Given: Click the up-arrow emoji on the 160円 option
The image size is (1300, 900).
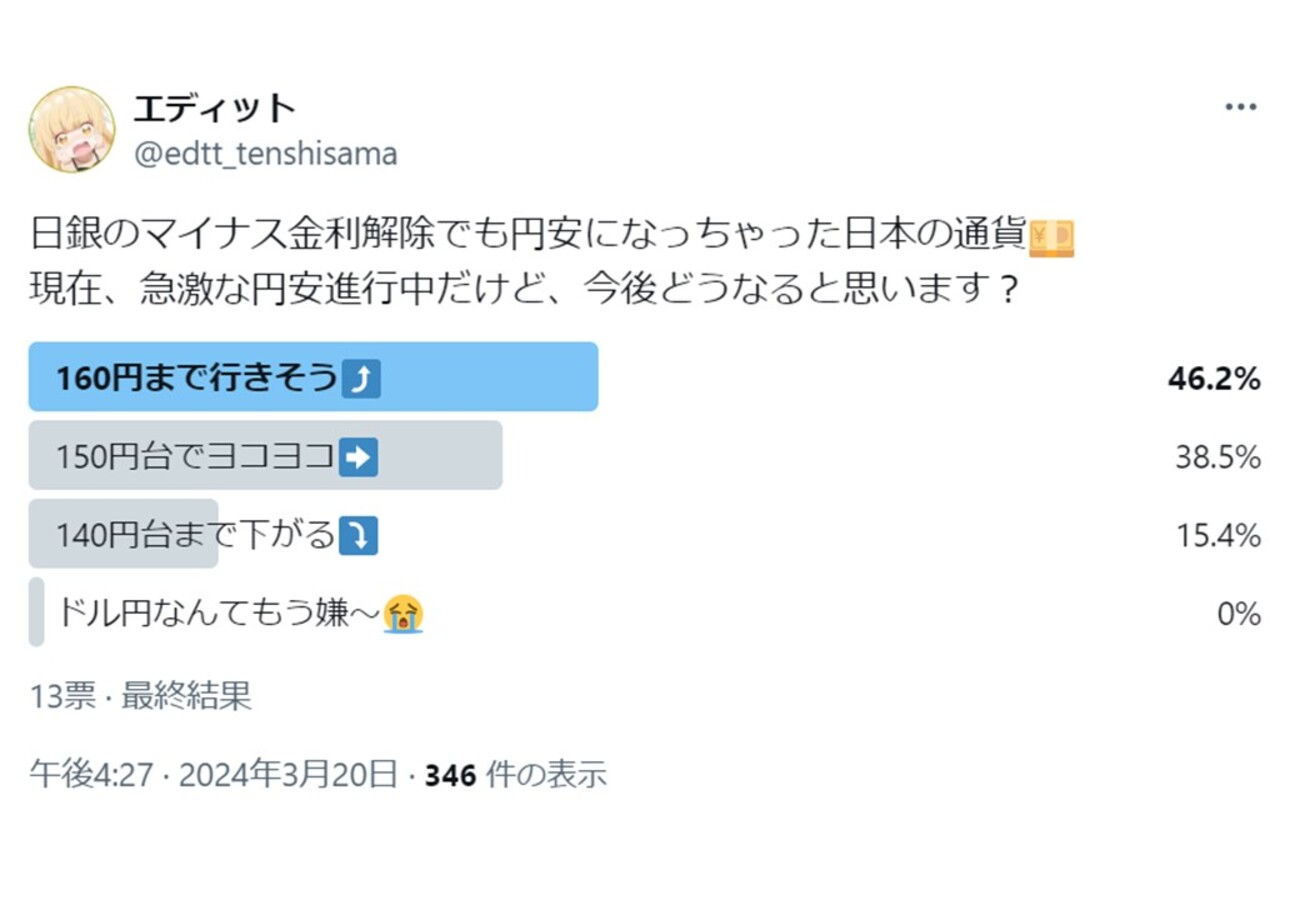Looking at the screenshot, I should (360, 379).
